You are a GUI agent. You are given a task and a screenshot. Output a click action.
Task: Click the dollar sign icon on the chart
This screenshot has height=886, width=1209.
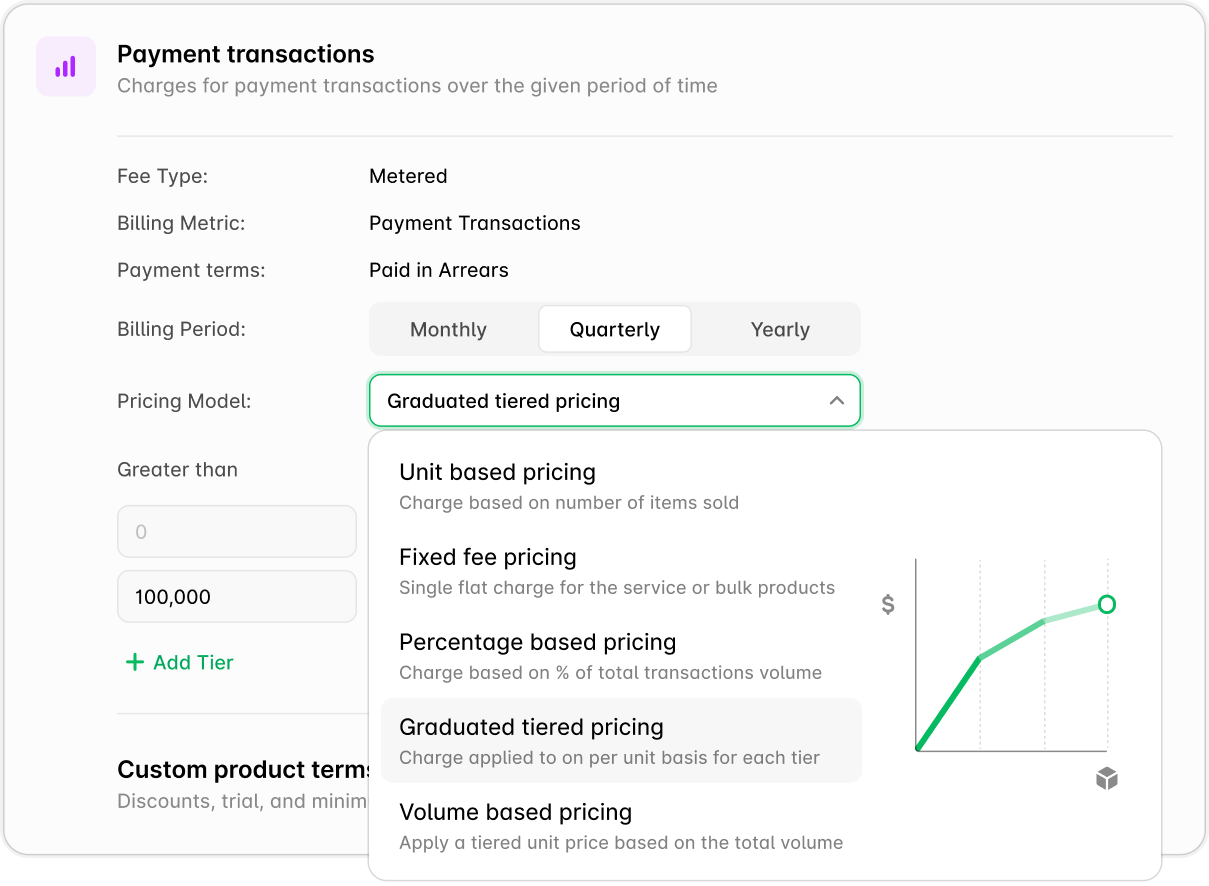pos(887,604)
